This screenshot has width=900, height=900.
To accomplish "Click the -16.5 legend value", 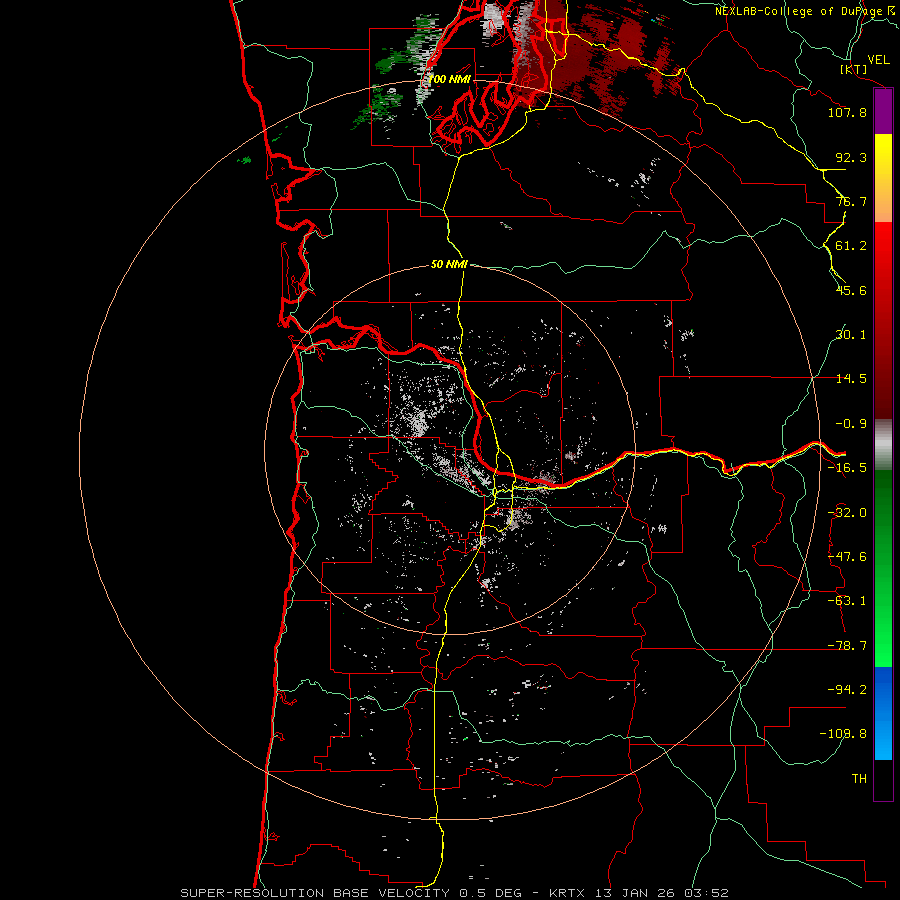I will pyautogui.click(x=847, y=468).
